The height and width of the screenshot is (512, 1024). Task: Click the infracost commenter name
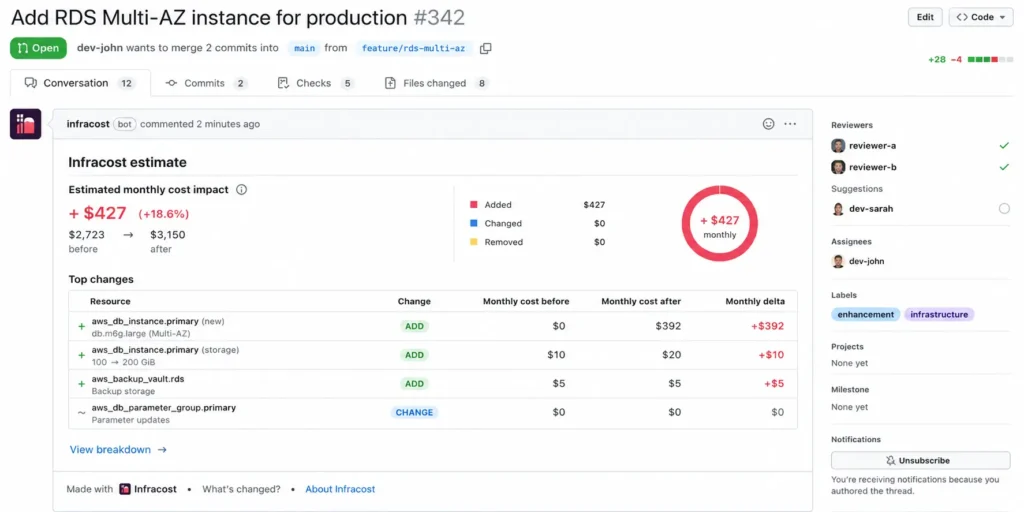click(88, 124)
